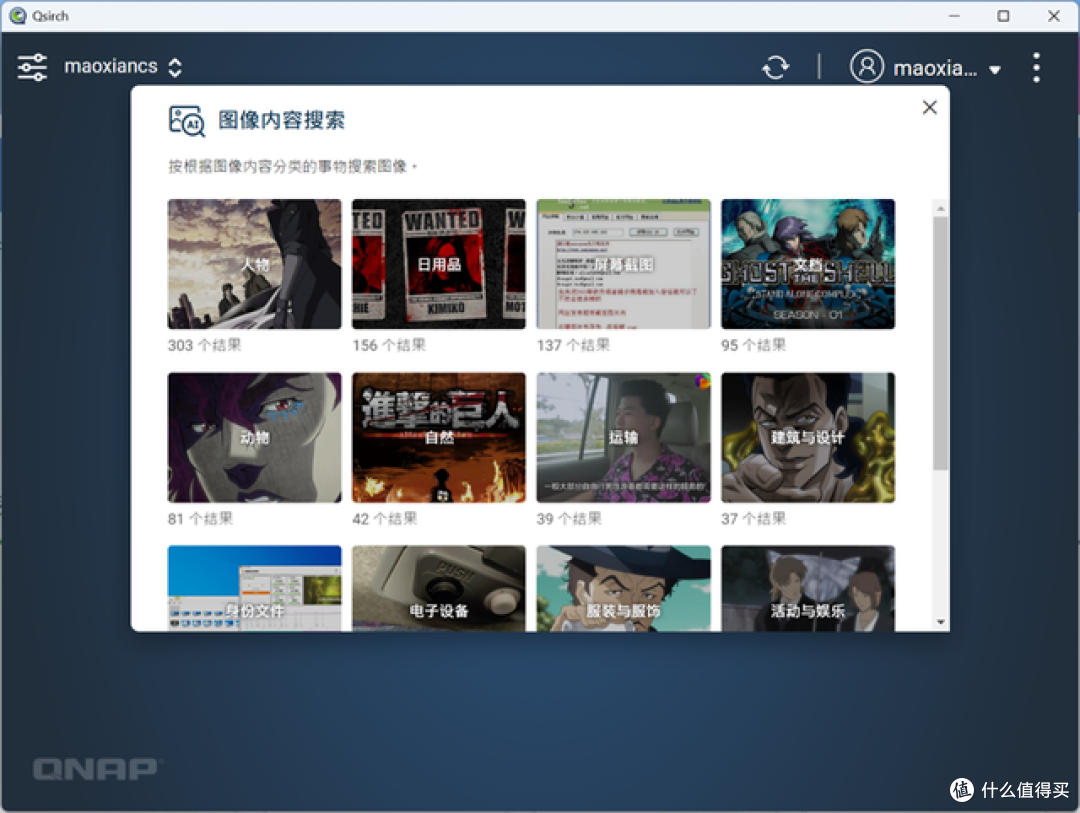
Task: Open the 动物 category thumbnail
Action: pyautogui.click(x=254, y=438)
